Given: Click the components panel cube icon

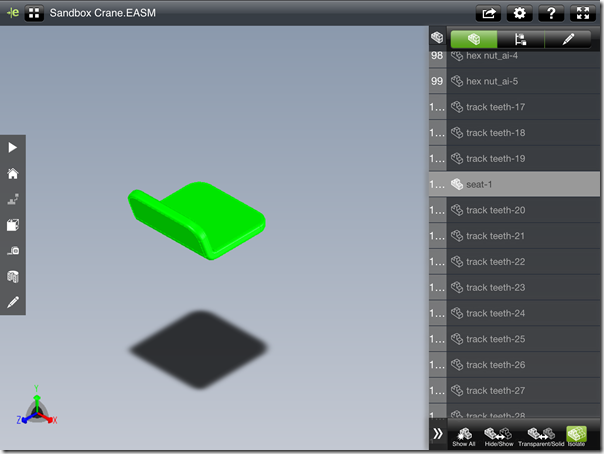Looking at the screenshot, I should click(437, 37).
